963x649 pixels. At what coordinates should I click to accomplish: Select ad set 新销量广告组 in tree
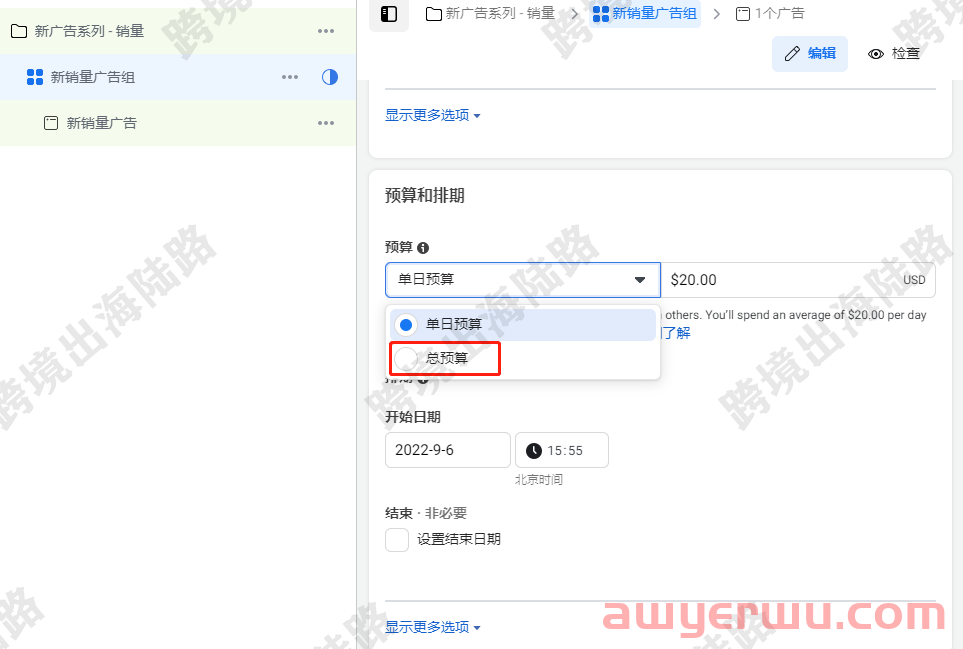[x=177, y=77]
